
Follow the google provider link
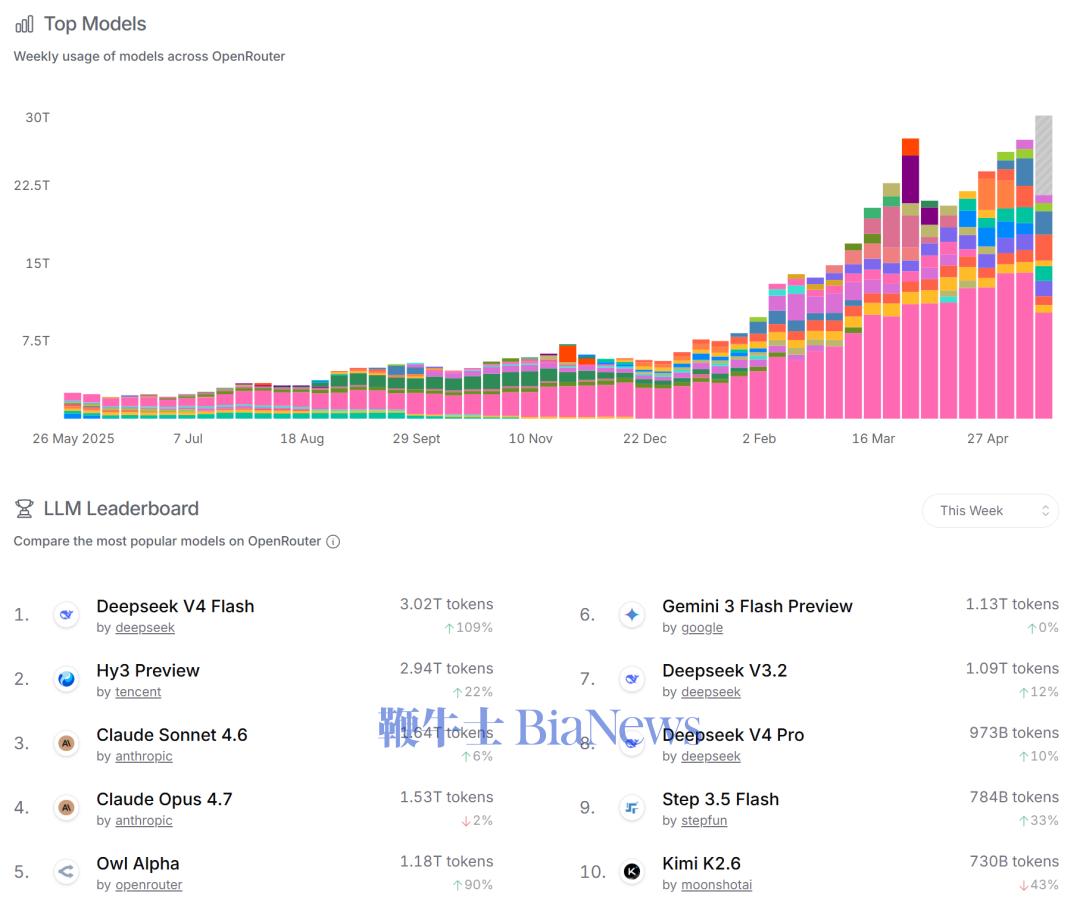click(702, 628)
